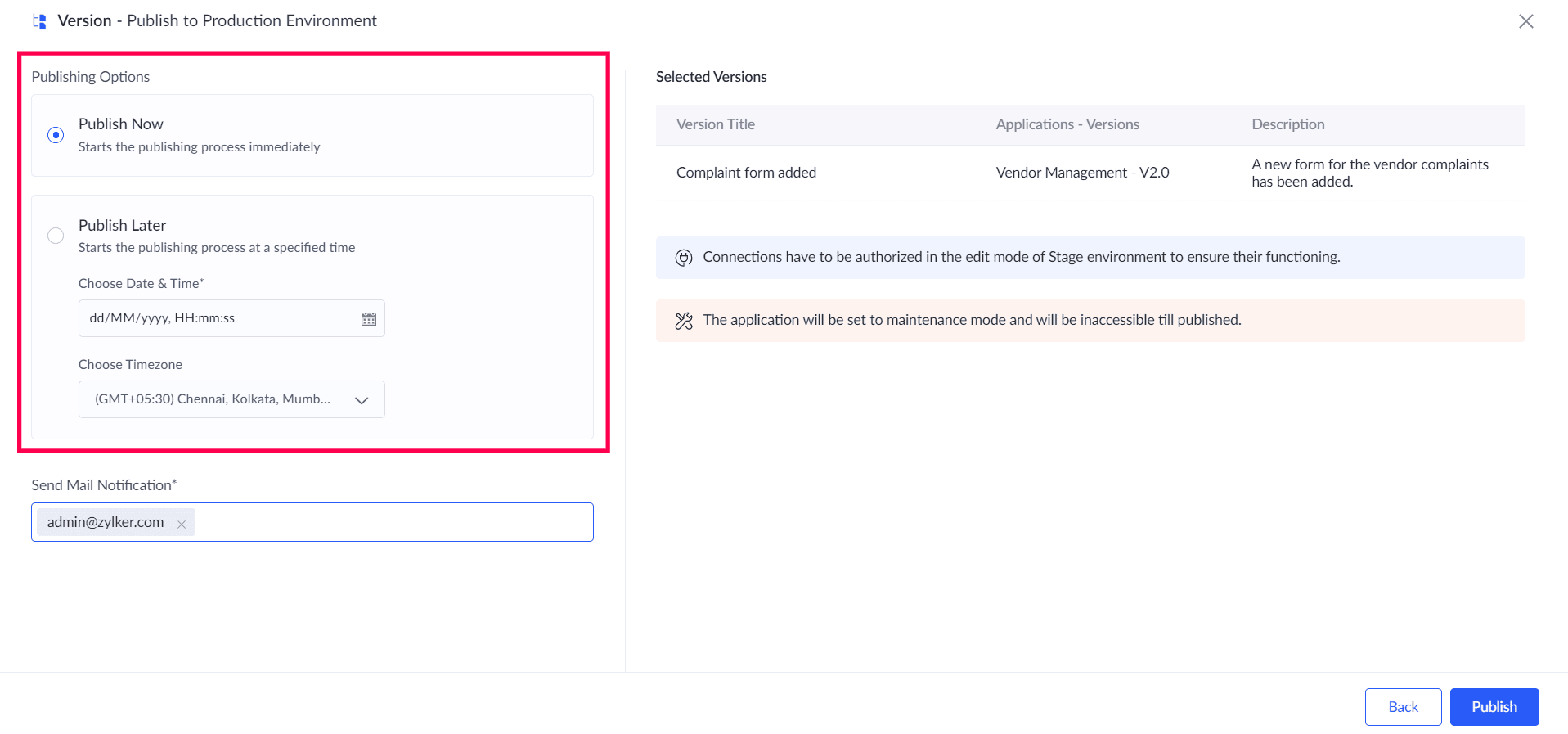
Task: Open the calendar date picker icon
Action: pos(369,319)
